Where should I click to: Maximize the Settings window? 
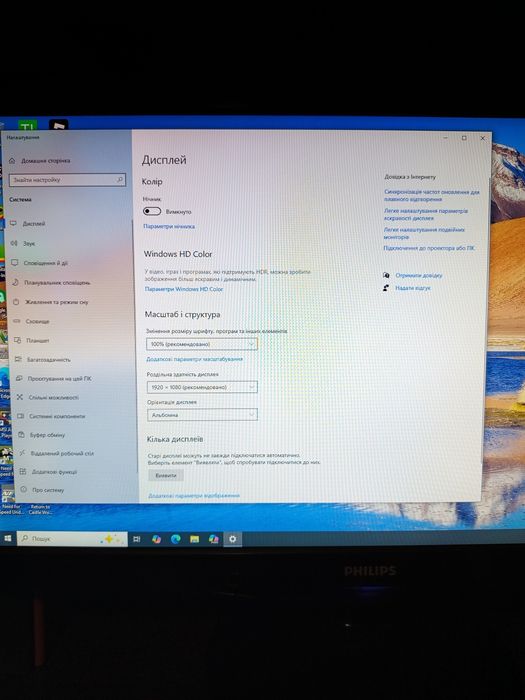pos(464,138)
